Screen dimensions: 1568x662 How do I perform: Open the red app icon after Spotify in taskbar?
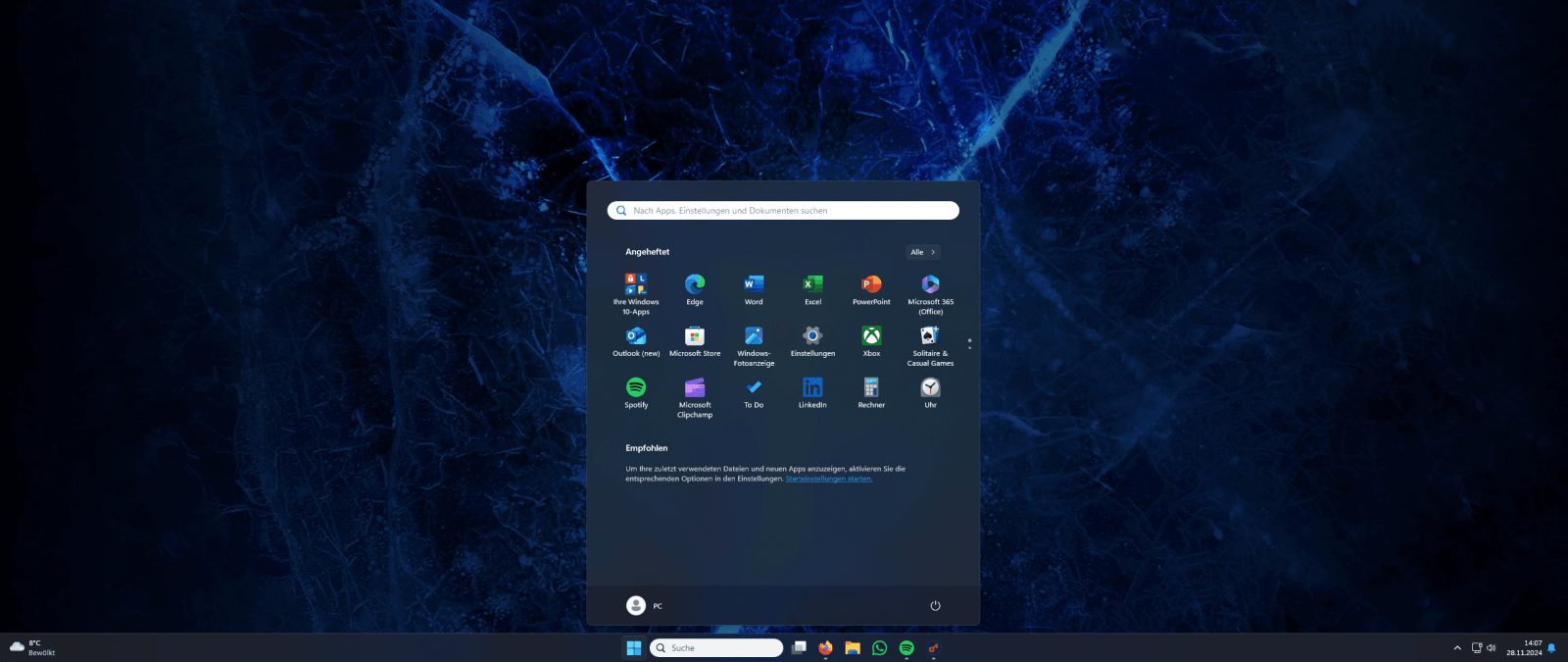coord(933,648)
